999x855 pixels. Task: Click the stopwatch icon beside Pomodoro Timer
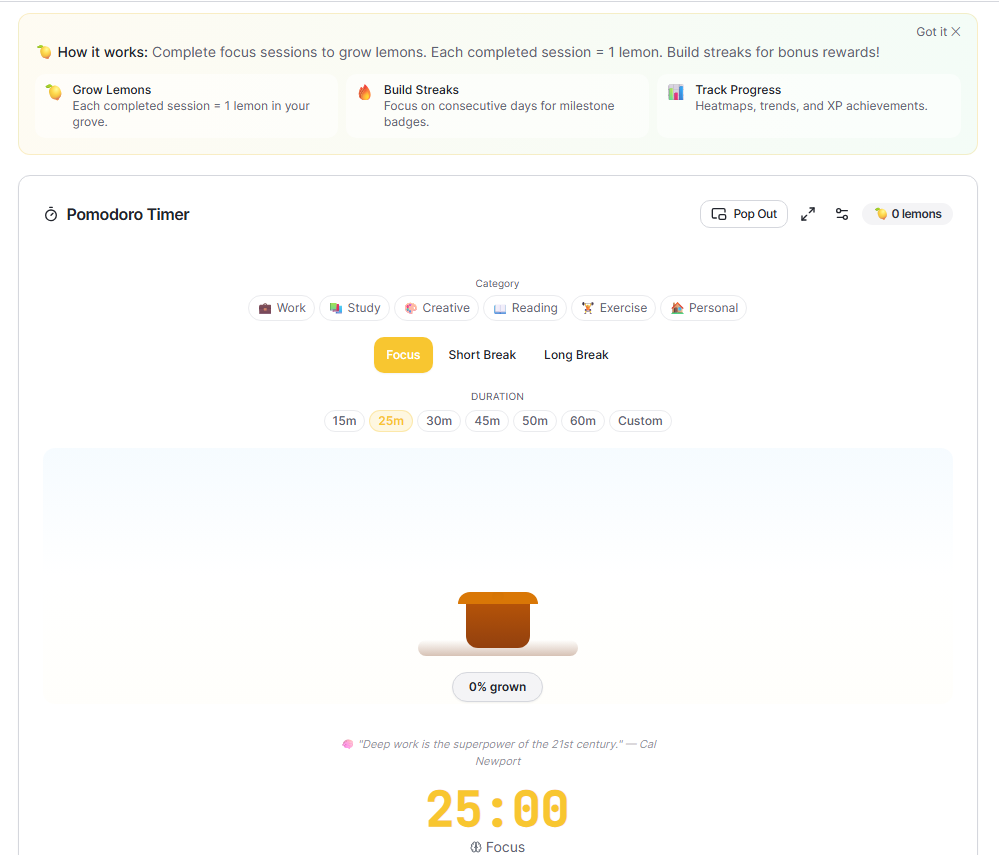click(51, 214)
